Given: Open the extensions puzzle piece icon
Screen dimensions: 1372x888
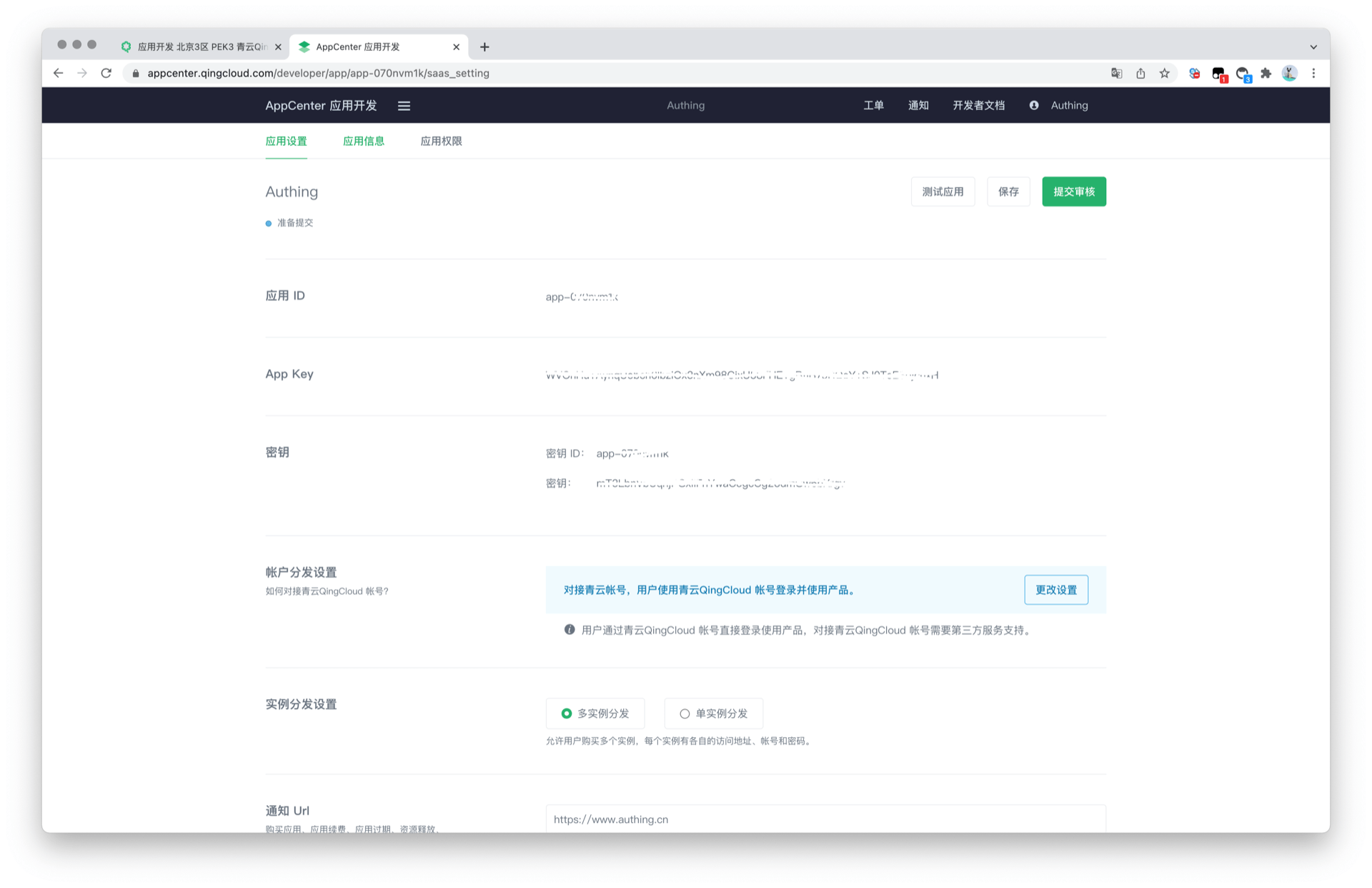Looking at the screenshot, I should click(x=1266, y=73).
